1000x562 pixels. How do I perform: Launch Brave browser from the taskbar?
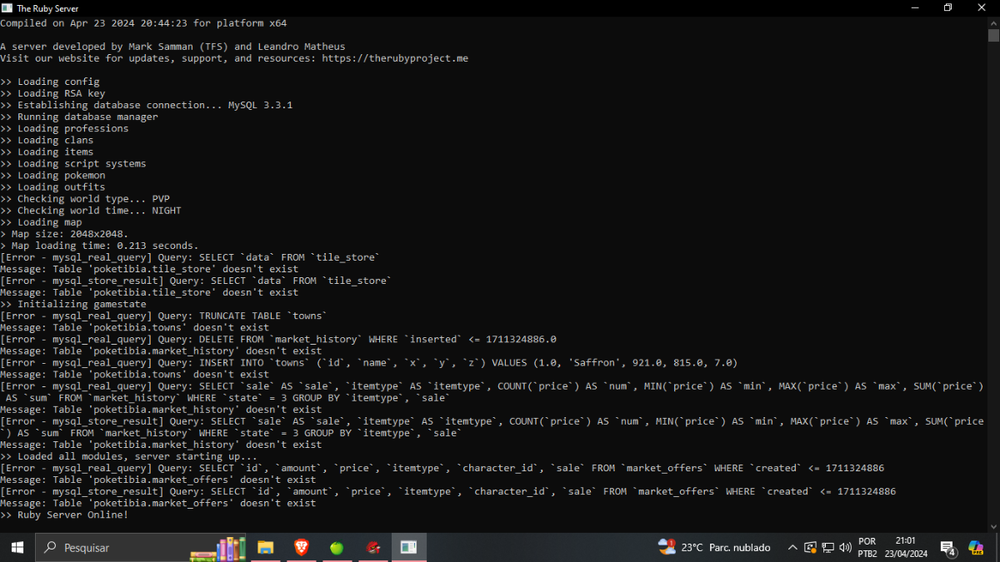(301, 547)
